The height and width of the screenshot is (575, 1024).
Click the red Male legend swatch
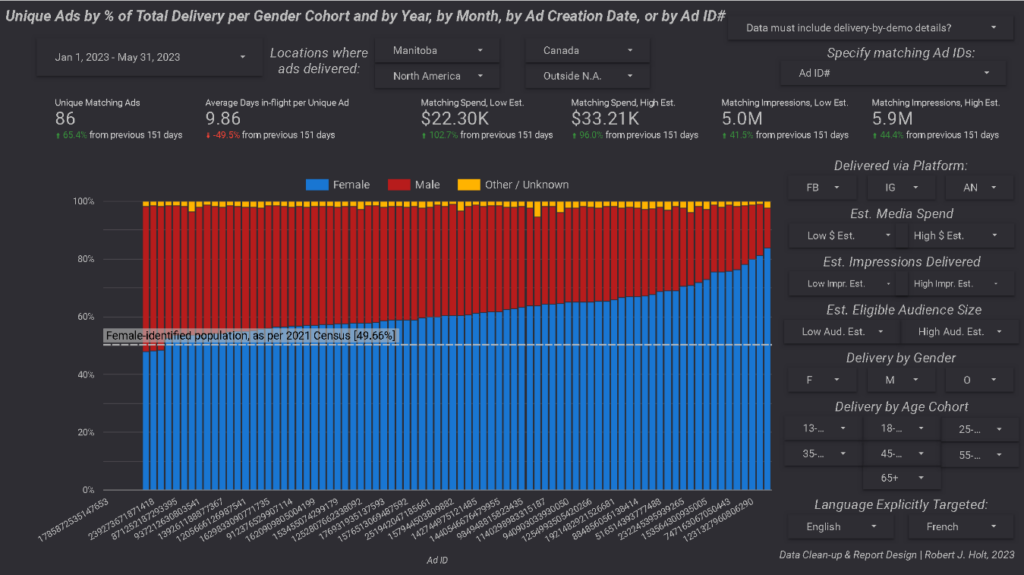[398, 185]
